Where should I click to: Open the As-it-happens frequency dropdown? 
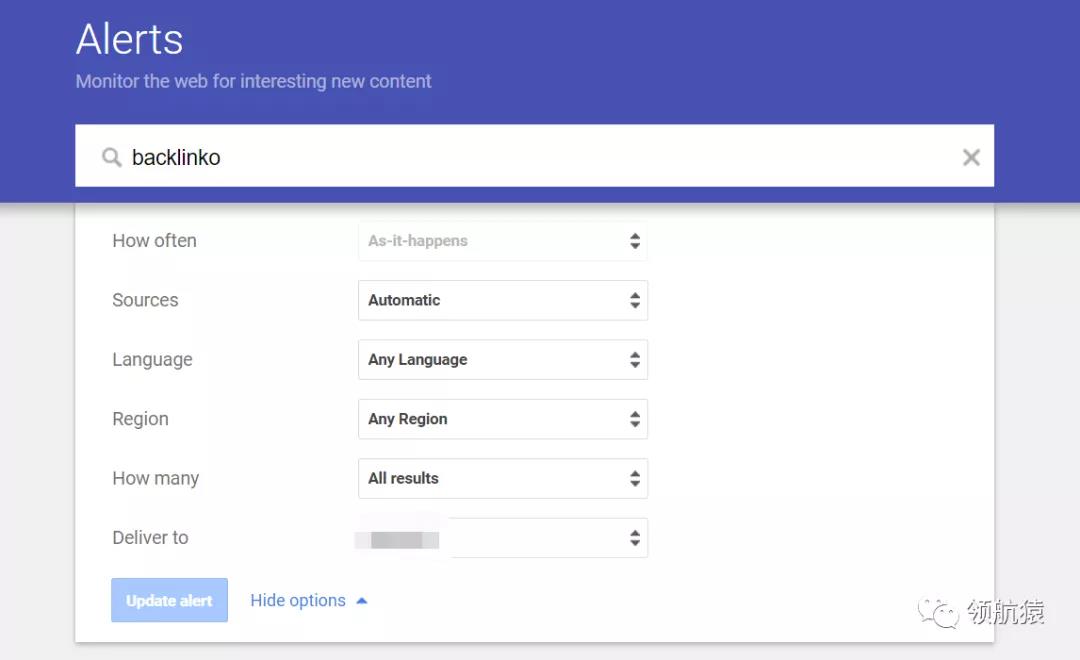click(502, 241)
